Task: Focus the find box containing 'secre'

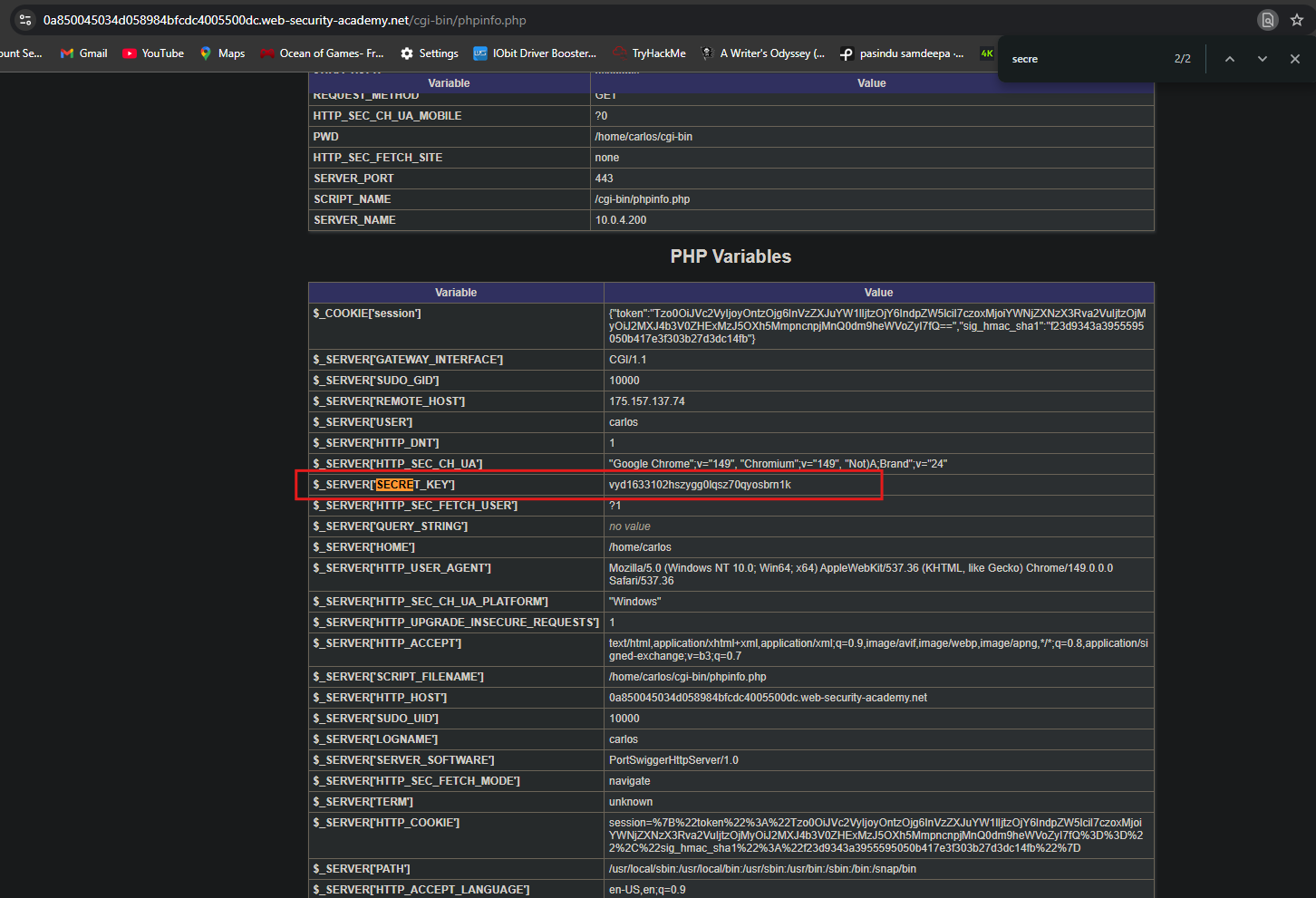Action: (x=1088, y=59)
